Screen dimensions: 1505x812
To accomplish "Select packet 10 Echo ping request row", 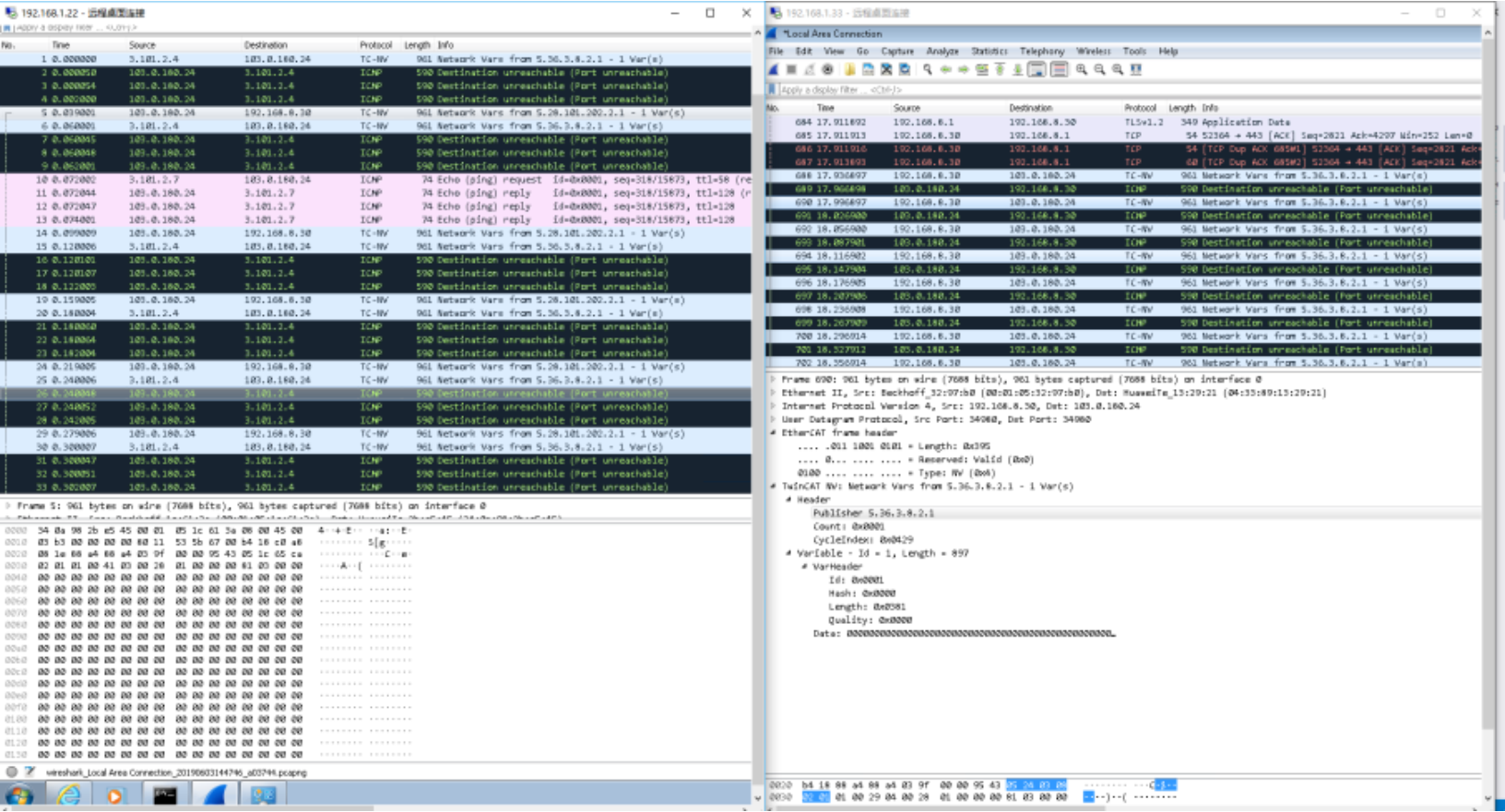I will 376,180.
